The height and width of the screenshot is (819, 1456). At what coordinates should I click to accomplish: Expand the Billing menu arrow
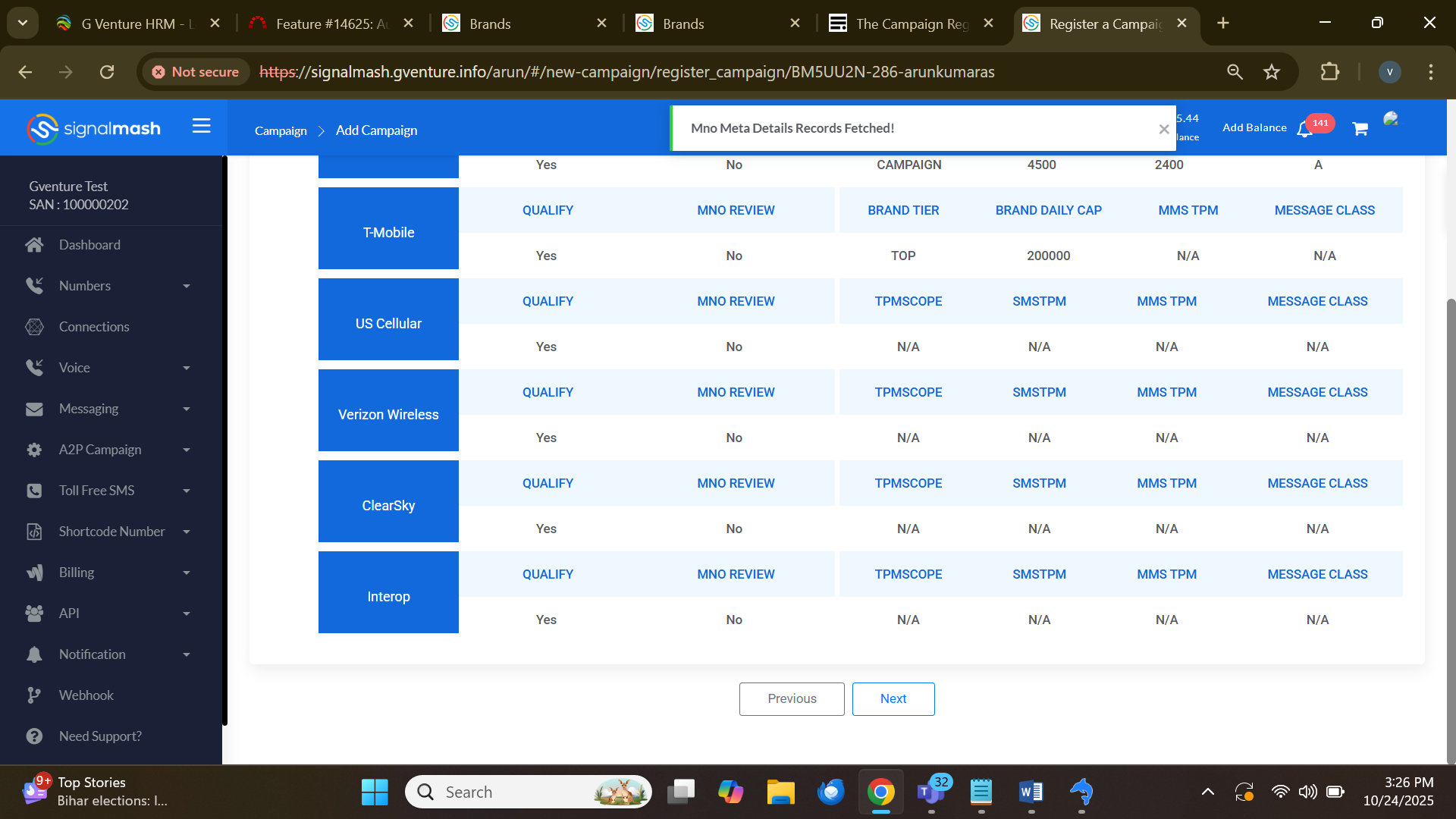(186, 573)
